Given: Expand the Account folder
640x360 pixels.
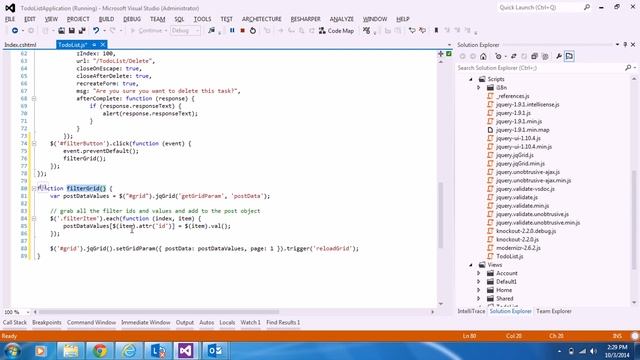Looking at the screenshot, I should click(479, 273).
